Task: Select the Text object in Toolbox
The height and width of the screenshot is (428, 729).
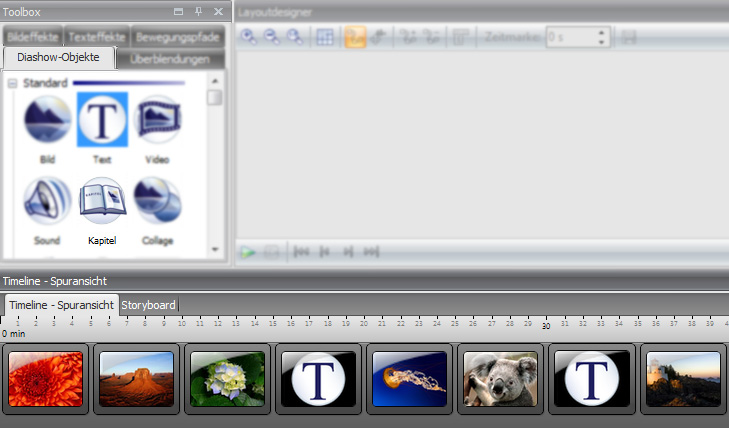Action: (x=102, y=120)
